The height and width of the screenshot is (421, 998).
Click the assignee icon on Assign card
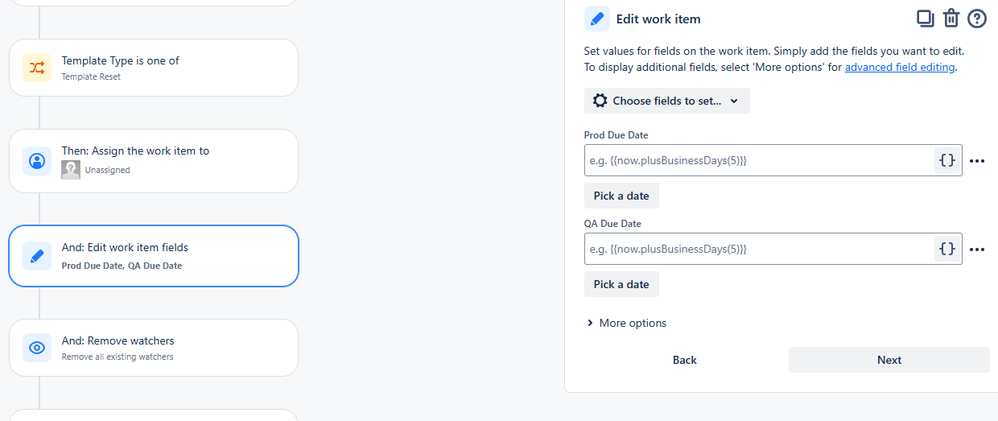coord(37,161)
